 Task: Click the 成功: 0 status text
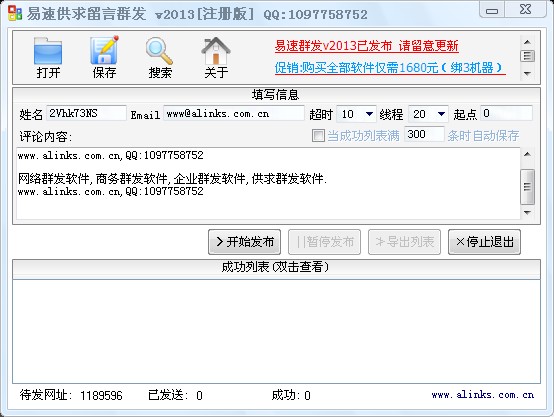[291, 395]
